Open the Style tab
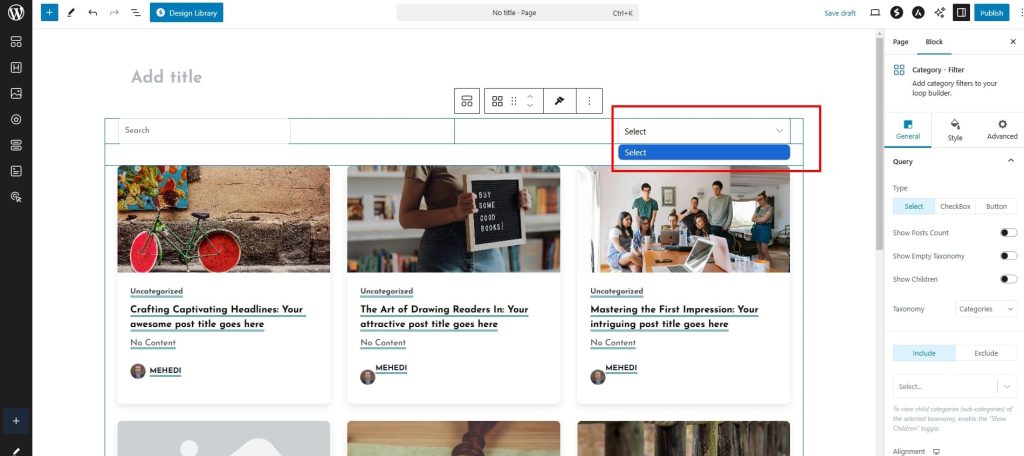 coord(954,130)
